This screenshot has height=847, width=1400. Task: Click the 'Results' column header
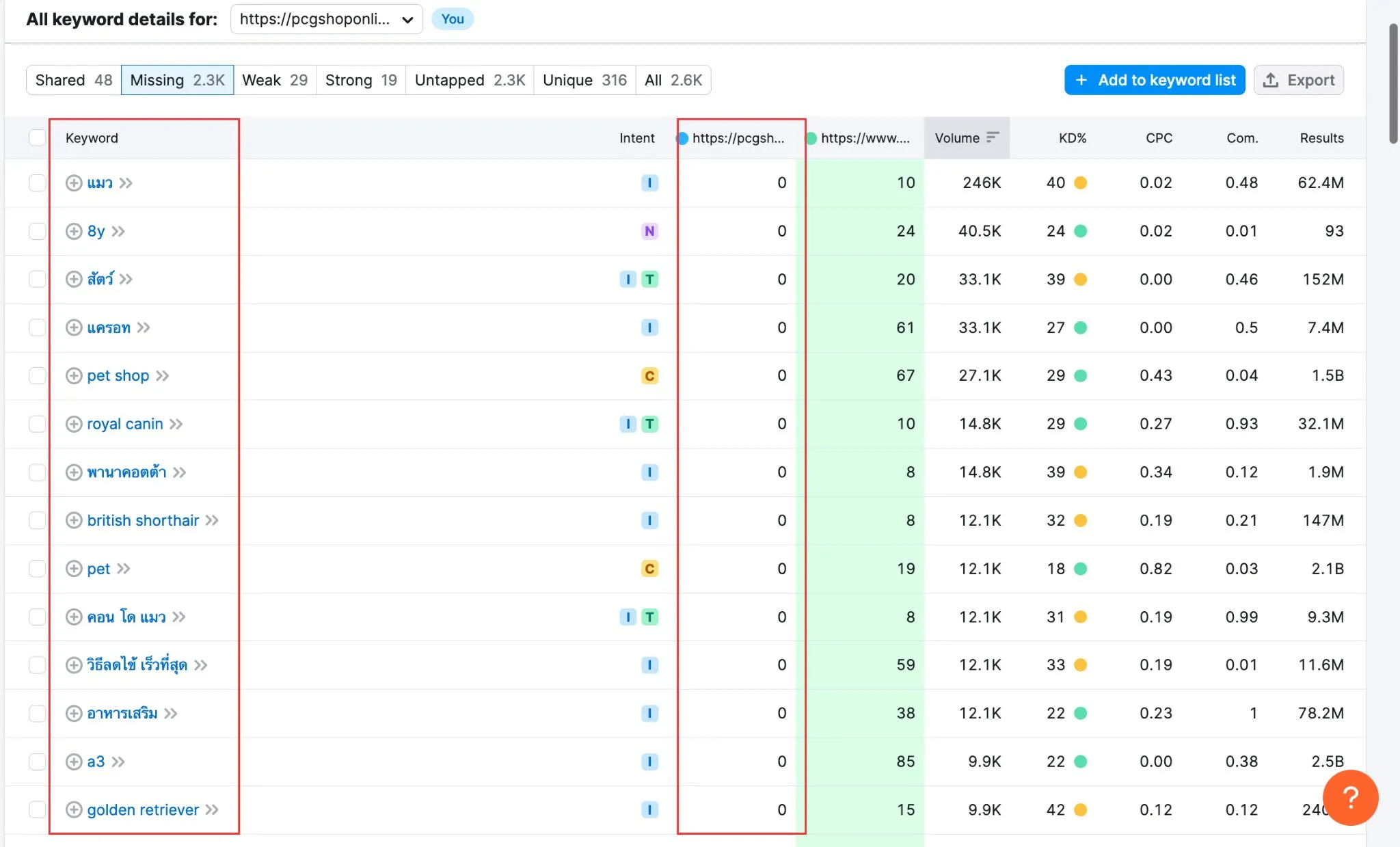click(x=1321, y=137)
